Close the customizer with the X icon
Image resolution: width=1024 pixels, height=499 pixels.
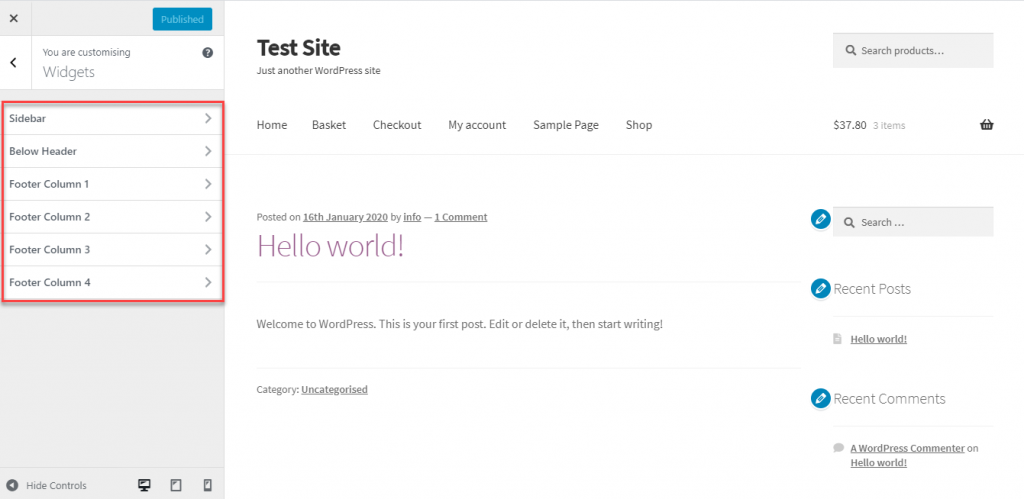[14, 18]
